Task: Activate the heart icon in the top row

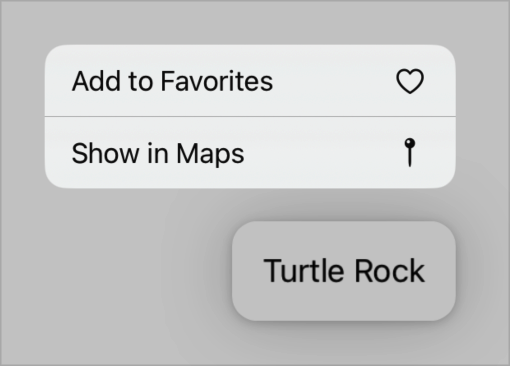Action: 410,81
